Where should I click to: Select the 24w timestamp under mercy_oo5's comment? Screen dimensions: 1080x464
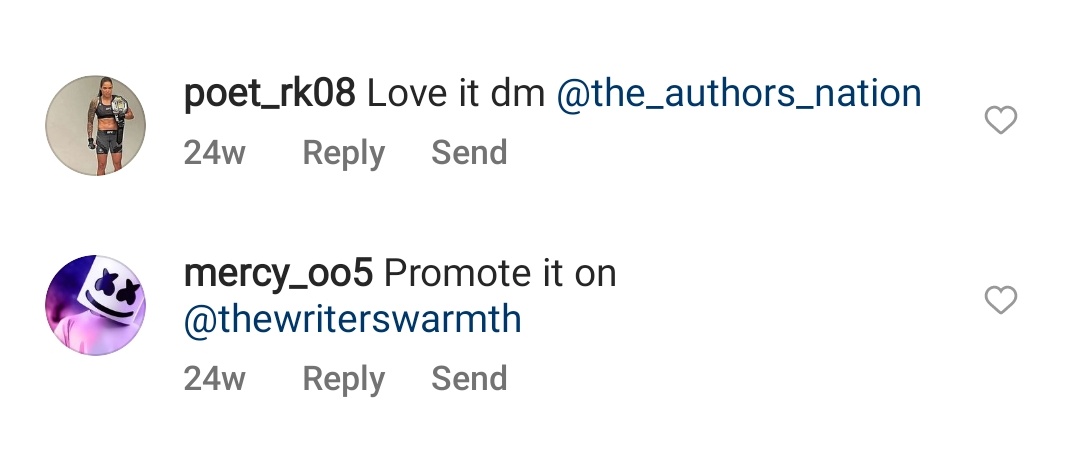(214, 378)
